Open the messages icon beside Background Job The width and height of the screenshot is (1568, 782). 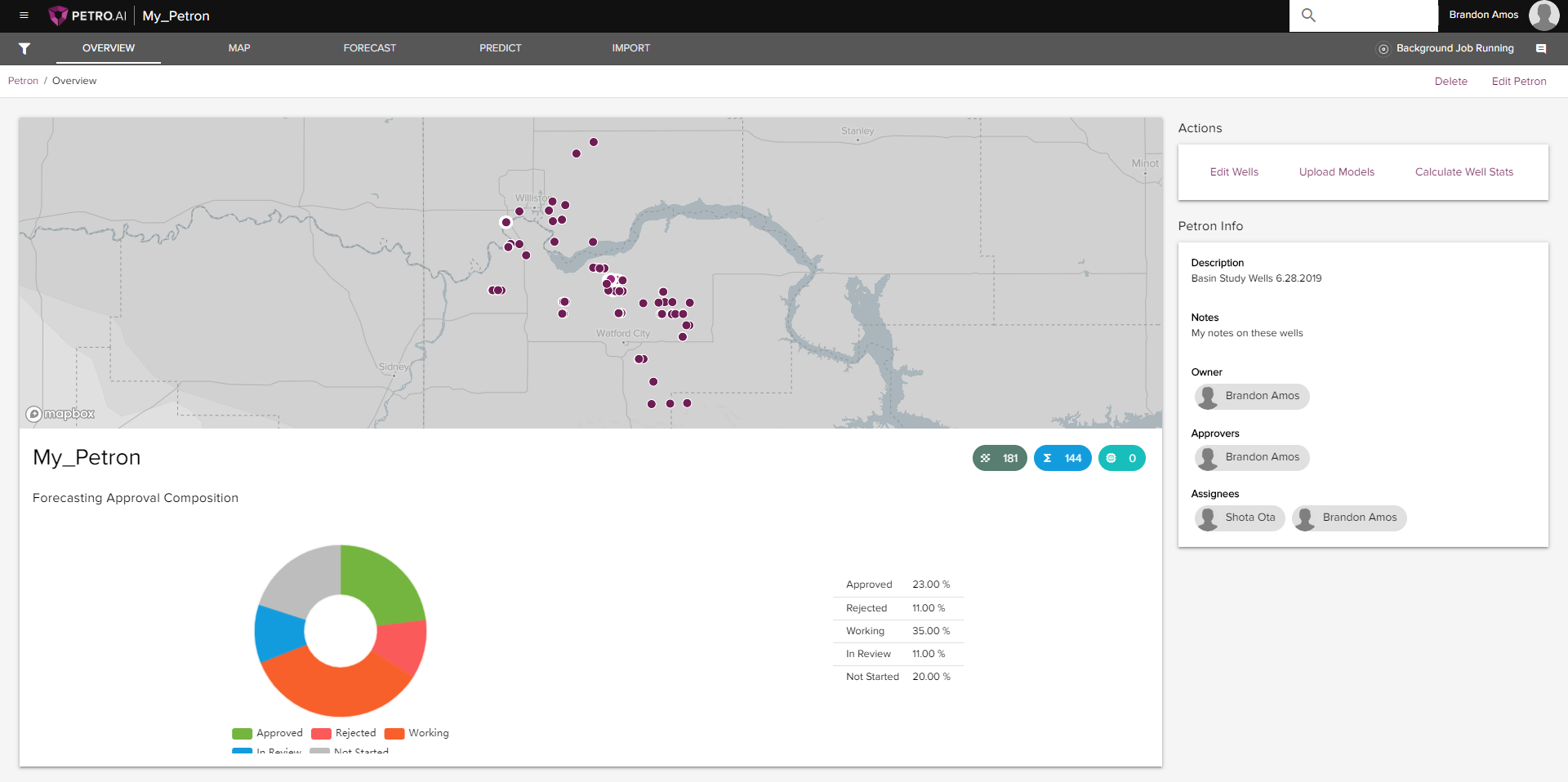coord(1541,49)
